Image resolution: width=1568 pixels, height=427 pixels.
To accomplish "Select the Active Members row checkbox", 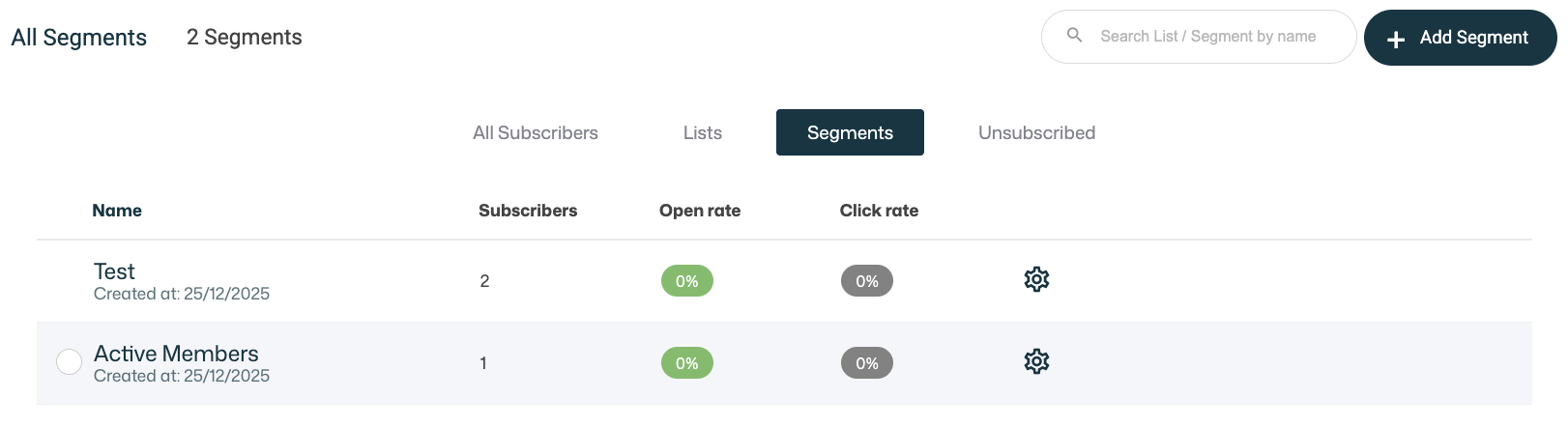I will (69, 362).
